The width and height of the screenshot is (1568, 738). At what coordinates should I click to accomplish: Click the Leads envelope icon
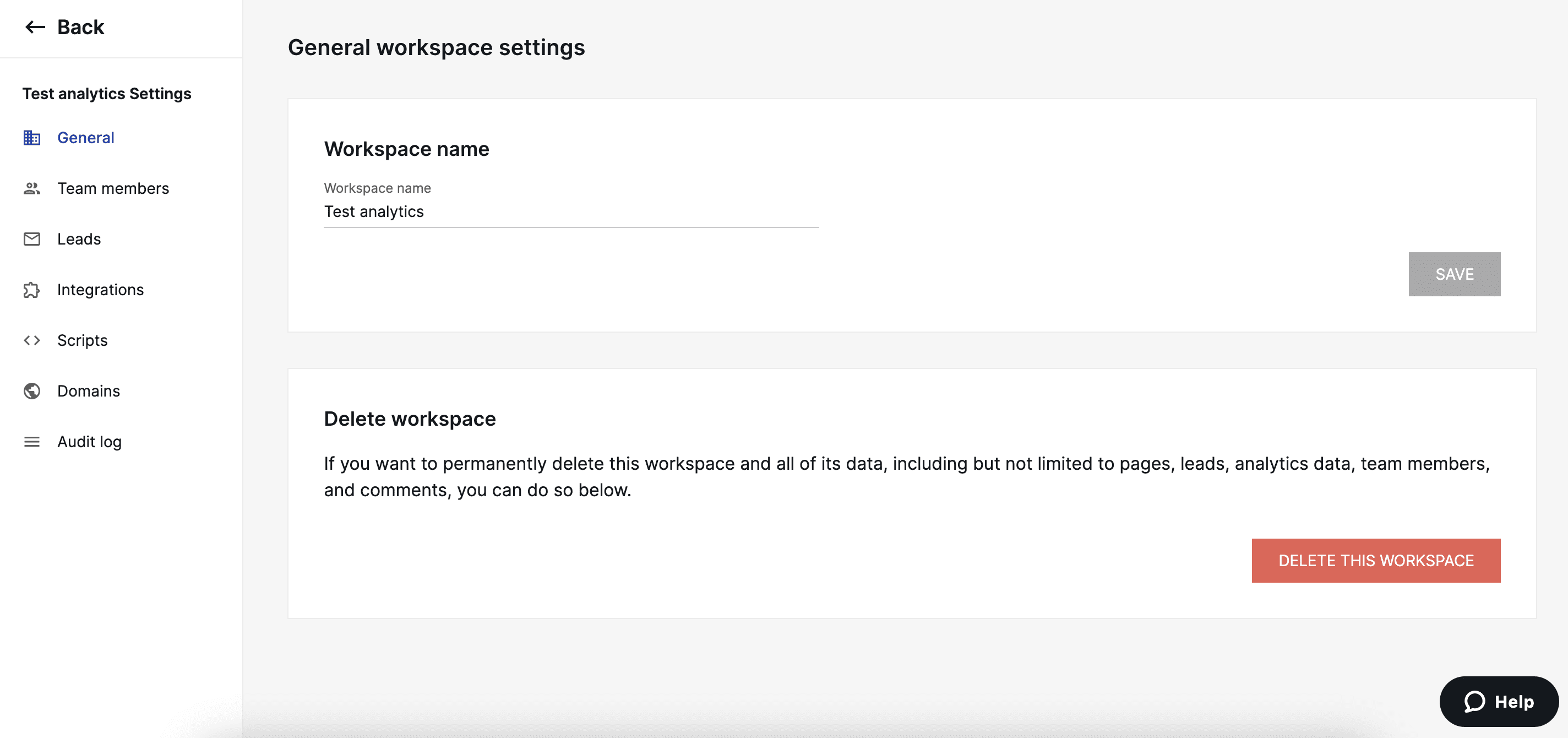tap(31, 238)
